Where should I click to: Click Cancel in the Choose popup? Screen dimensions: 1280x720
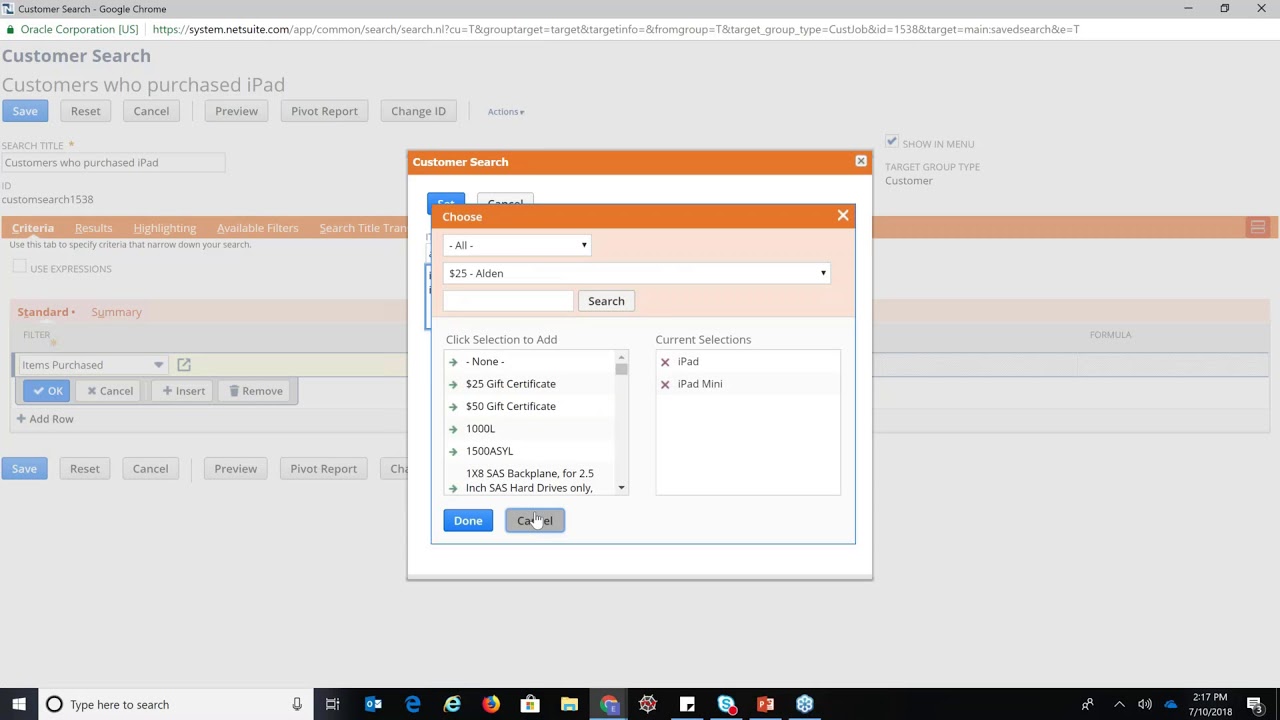(535, 521)
